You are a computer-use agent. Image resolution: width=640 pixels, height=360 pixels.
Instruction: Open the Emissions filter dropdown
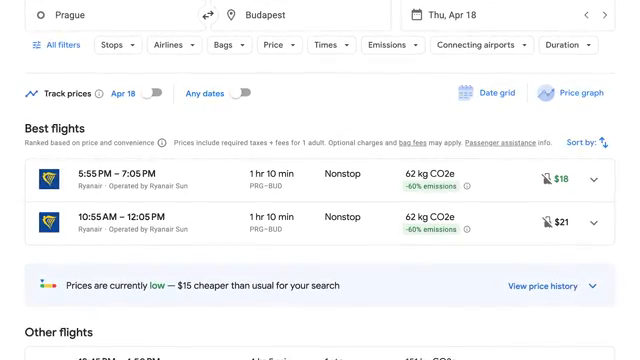coord(393,45)
